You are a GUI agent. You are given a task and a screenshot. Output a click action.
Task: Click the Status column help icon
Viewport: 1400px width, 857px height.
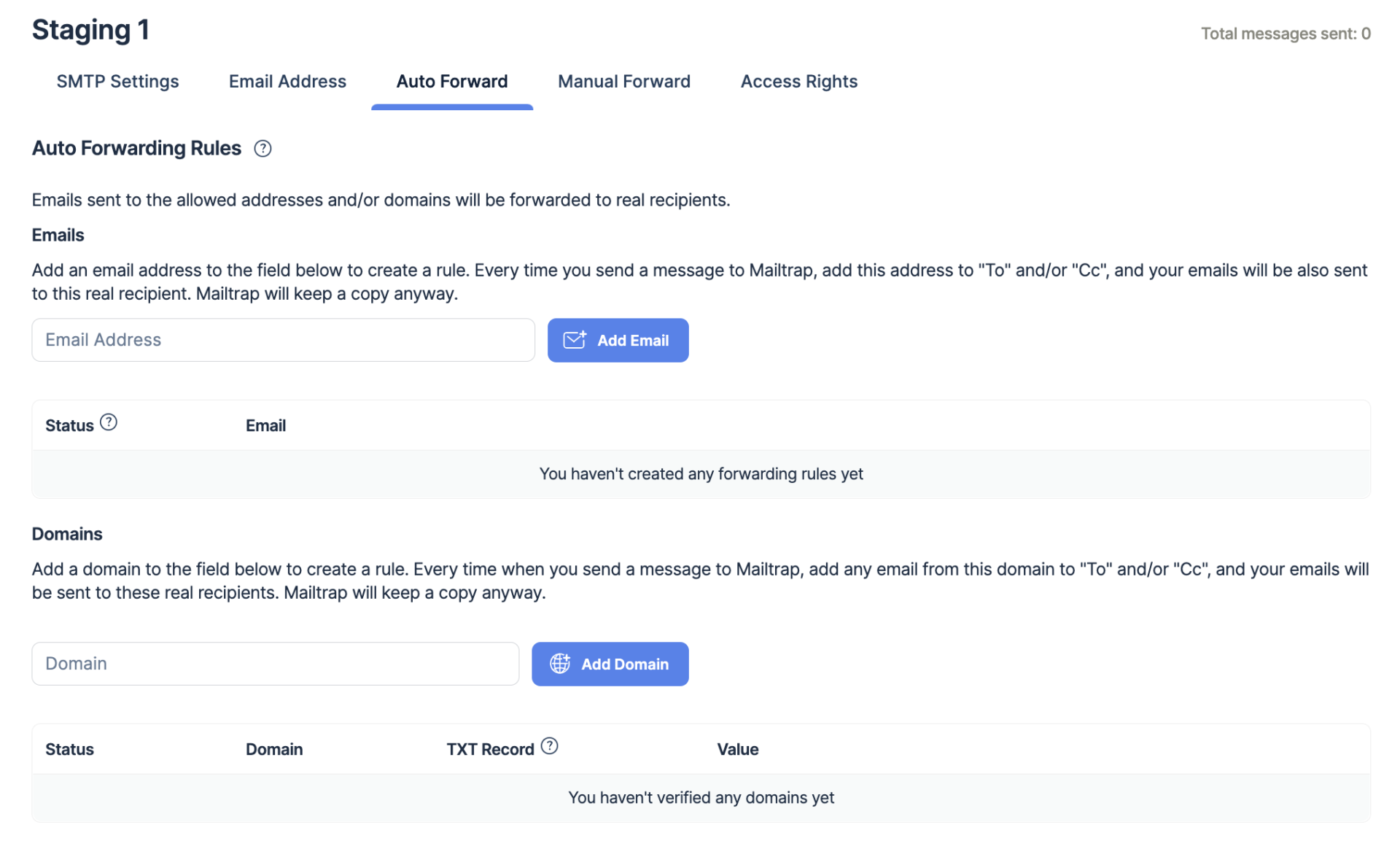click(109, 423)
